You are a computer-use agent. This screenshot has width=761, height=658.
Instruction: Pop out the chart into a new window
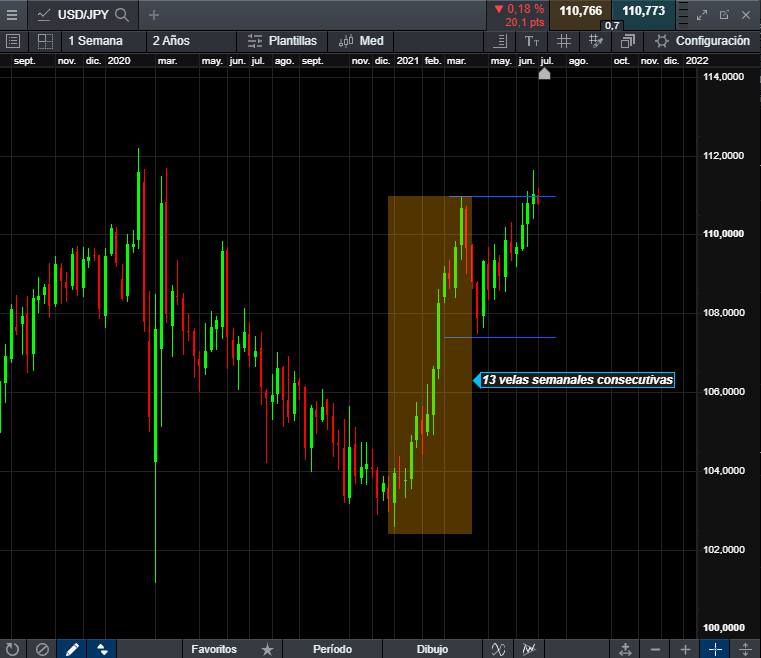[x=724, y=15]
